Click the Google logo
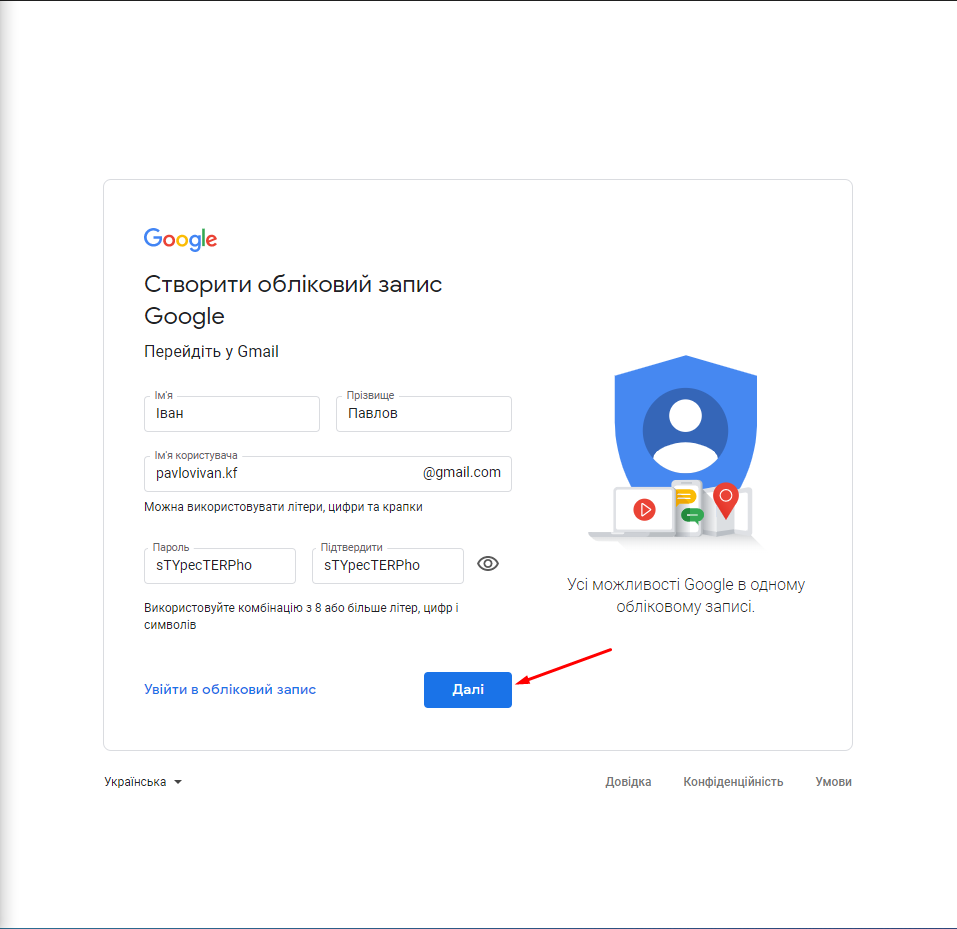Viewport: 957px width, 929px height. (x=181, y=239)
